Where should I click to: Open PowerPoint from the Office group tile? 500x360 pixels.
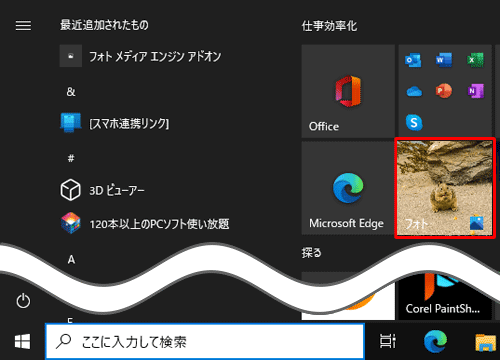tap(444, 91)
